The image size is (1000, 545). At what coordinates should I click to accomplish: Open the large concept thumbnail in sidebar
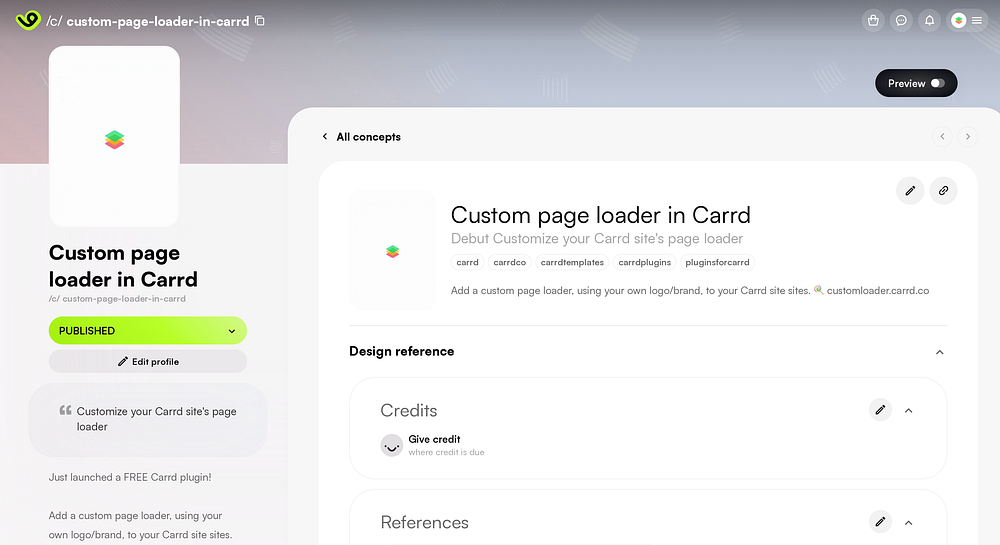(x=114, y=136)
